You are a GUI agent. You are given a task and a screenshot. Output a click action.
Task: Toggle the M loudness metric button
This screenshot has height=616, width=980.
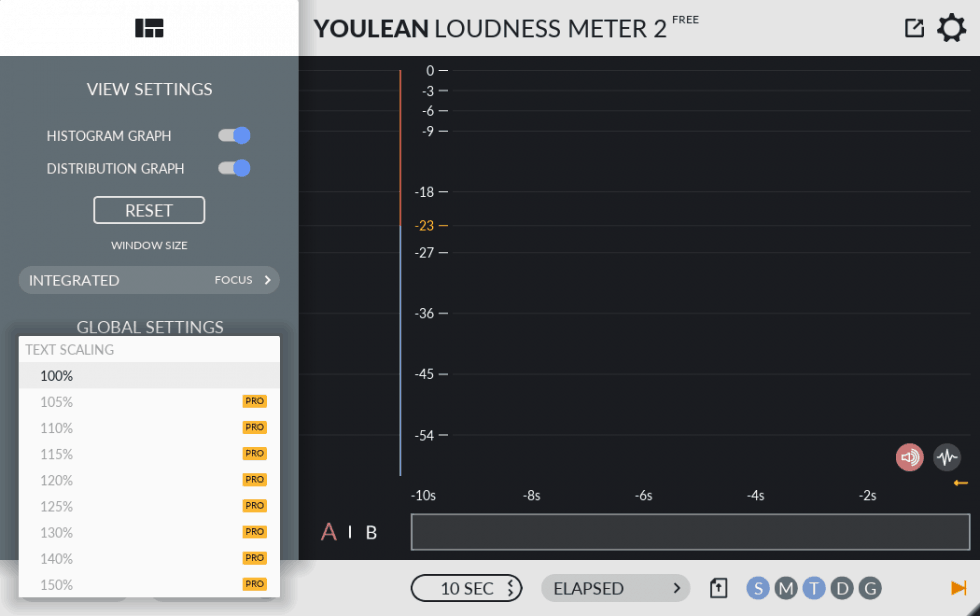coord(786,588)
